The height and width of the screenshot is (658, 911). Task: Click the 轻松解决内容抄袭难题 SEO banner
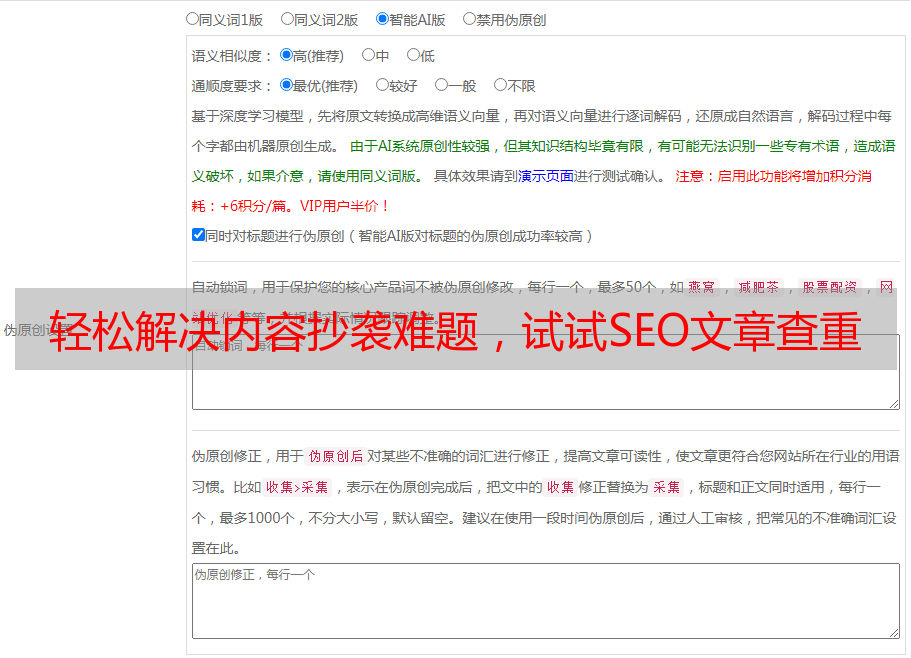pyautogui.click(x=456, y=329)
